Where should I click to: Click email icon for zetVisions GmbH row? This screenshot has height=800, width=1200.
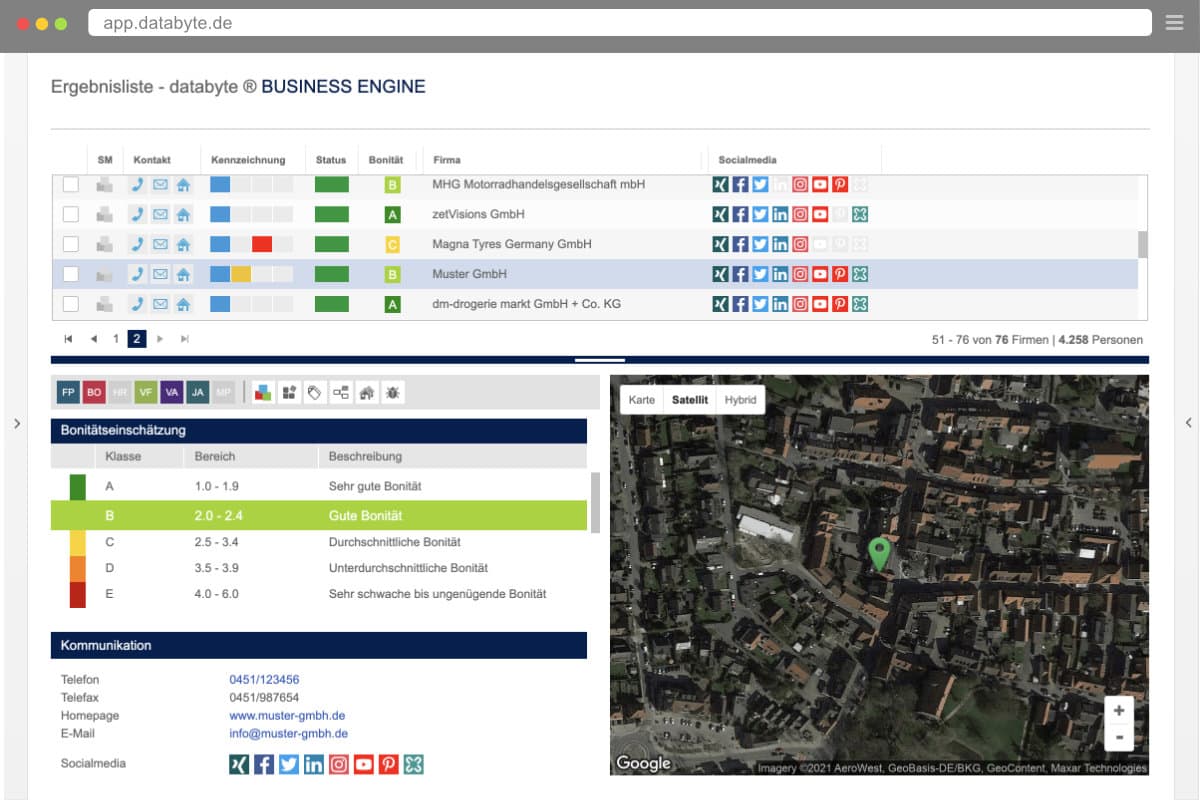pyautogui.click(x=160, y=214)
